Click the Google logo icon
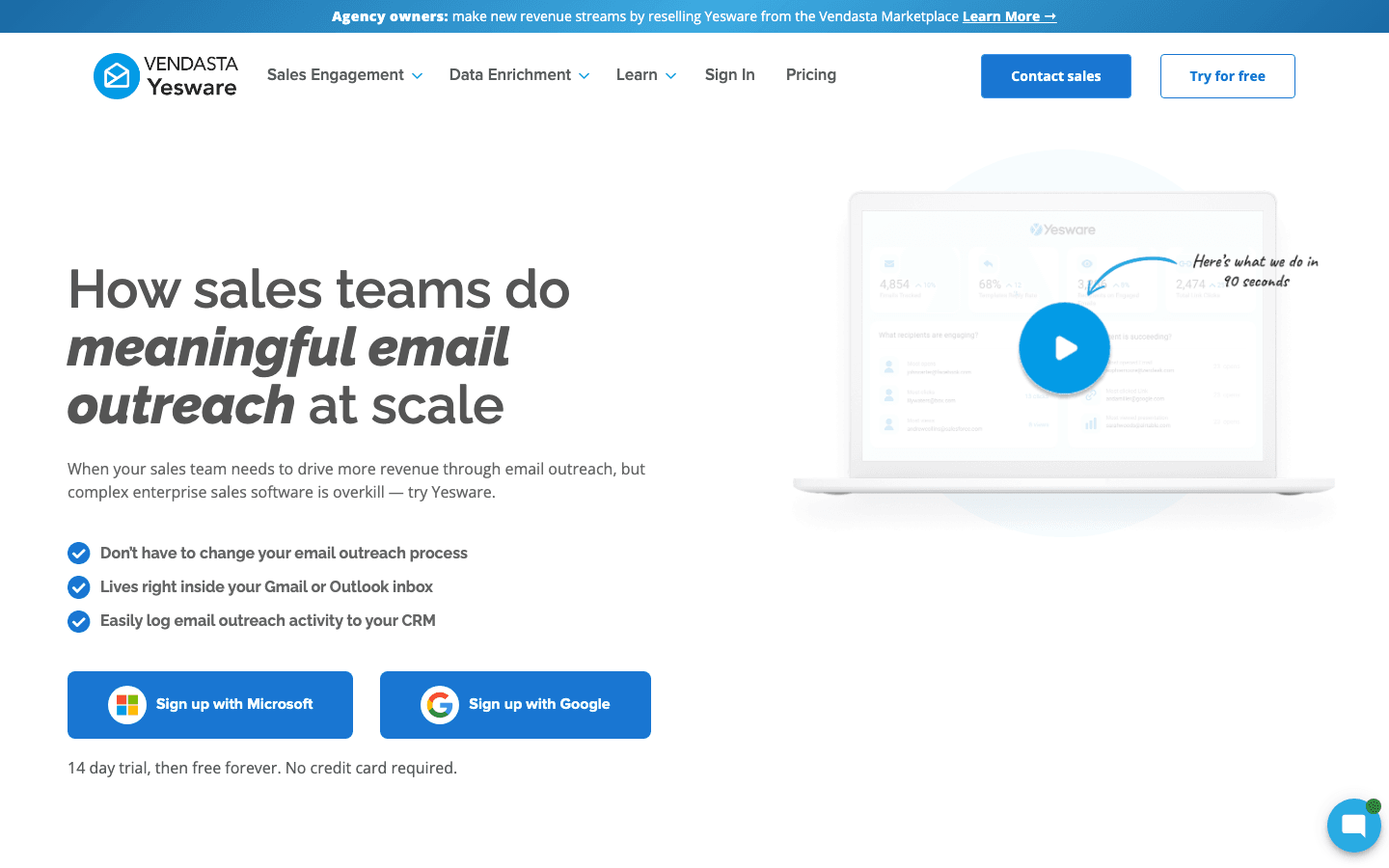 tap(440, 705)
